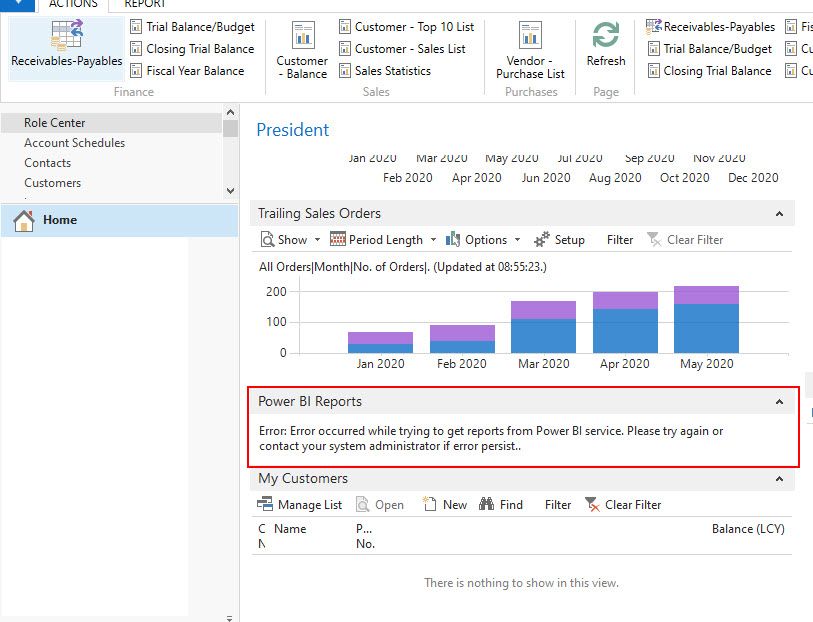Click the Name column header
The image size is (813, 622).
pyautogui.click(x=290, y=529)
